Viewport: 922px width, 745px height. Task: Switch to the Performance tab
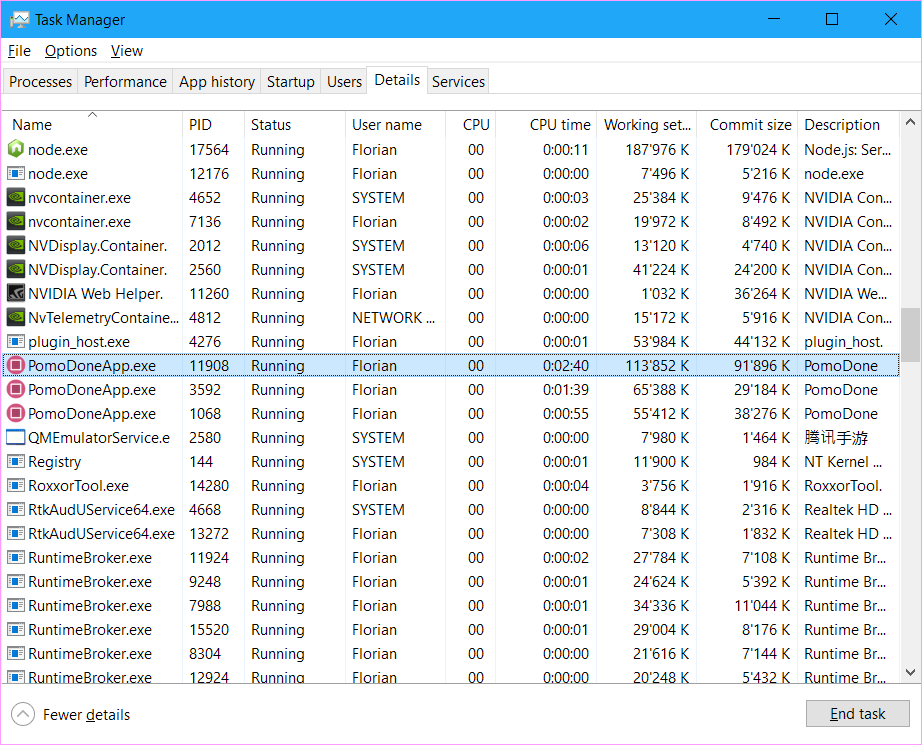[x=125, y=82]
